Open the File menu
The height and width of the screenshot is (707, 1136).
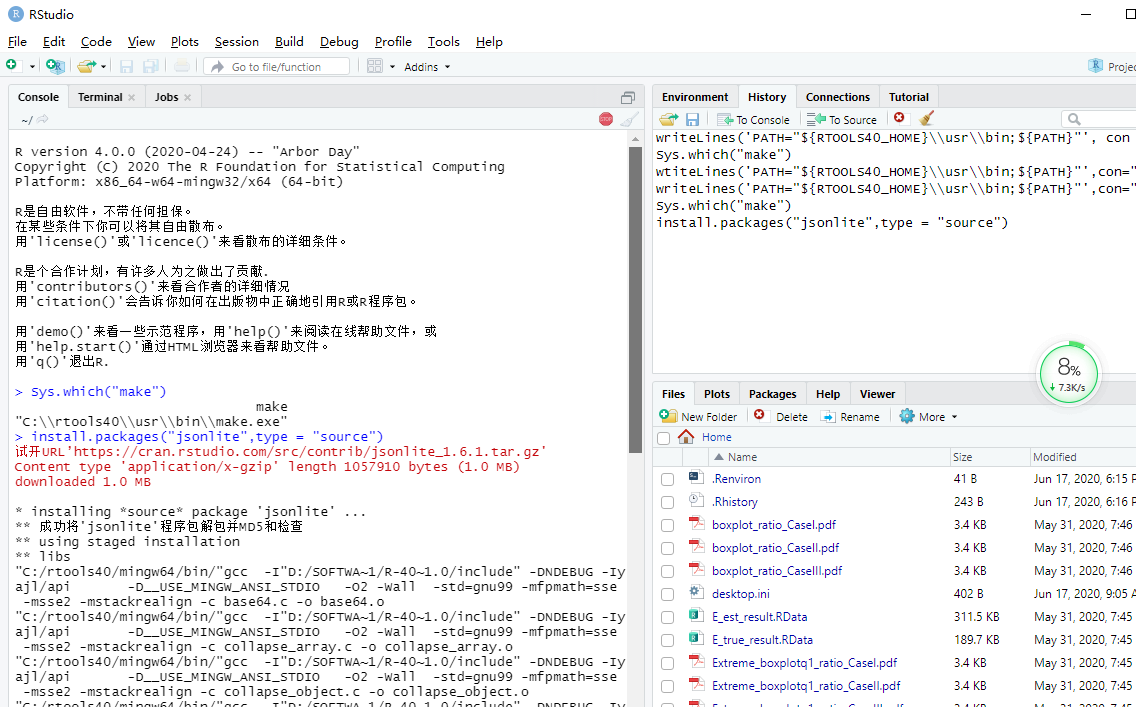coord(17,42)
